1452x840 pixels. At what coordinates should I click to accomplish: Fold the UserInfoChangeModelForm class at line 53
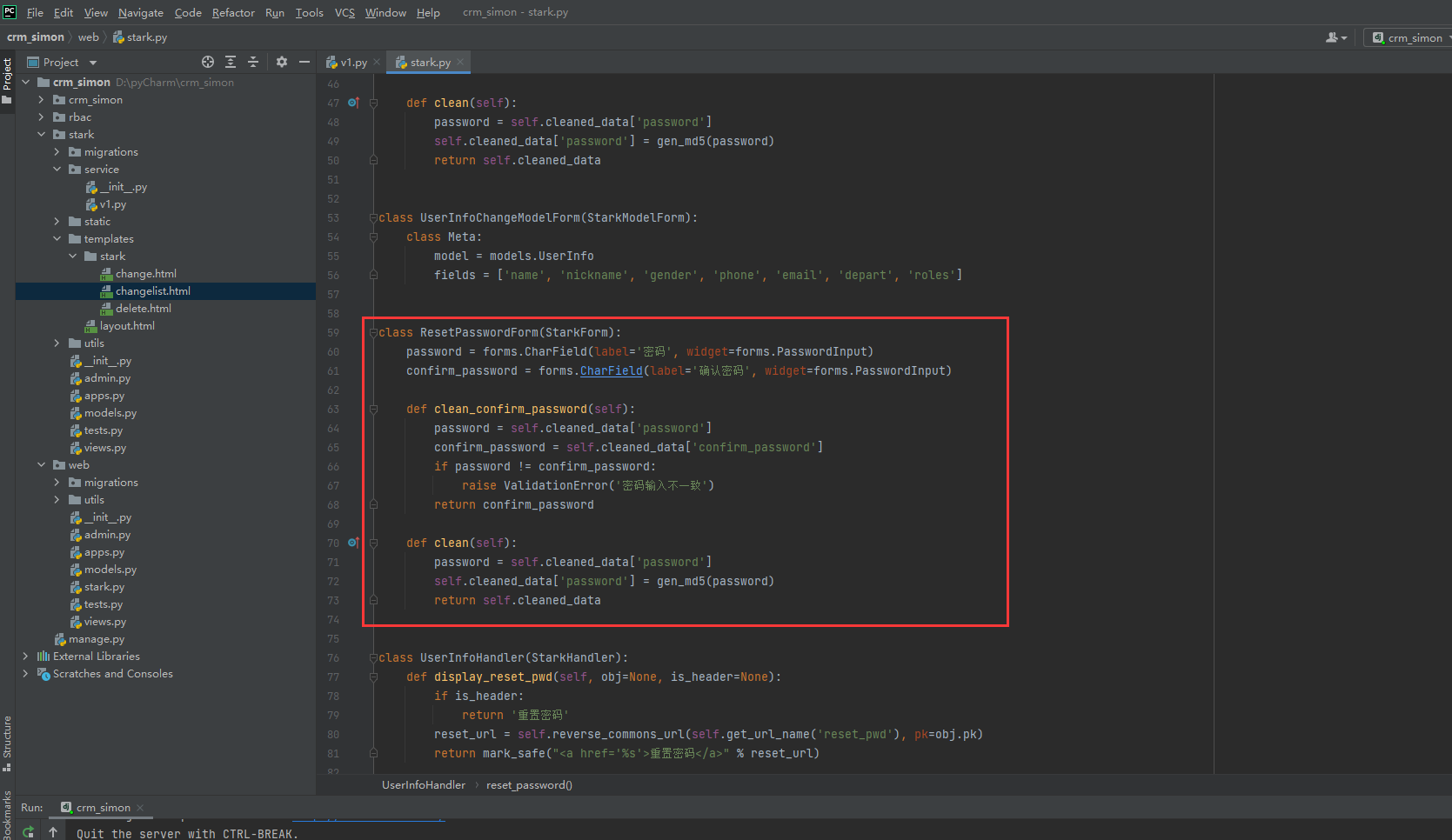click(x=373, y=217)
